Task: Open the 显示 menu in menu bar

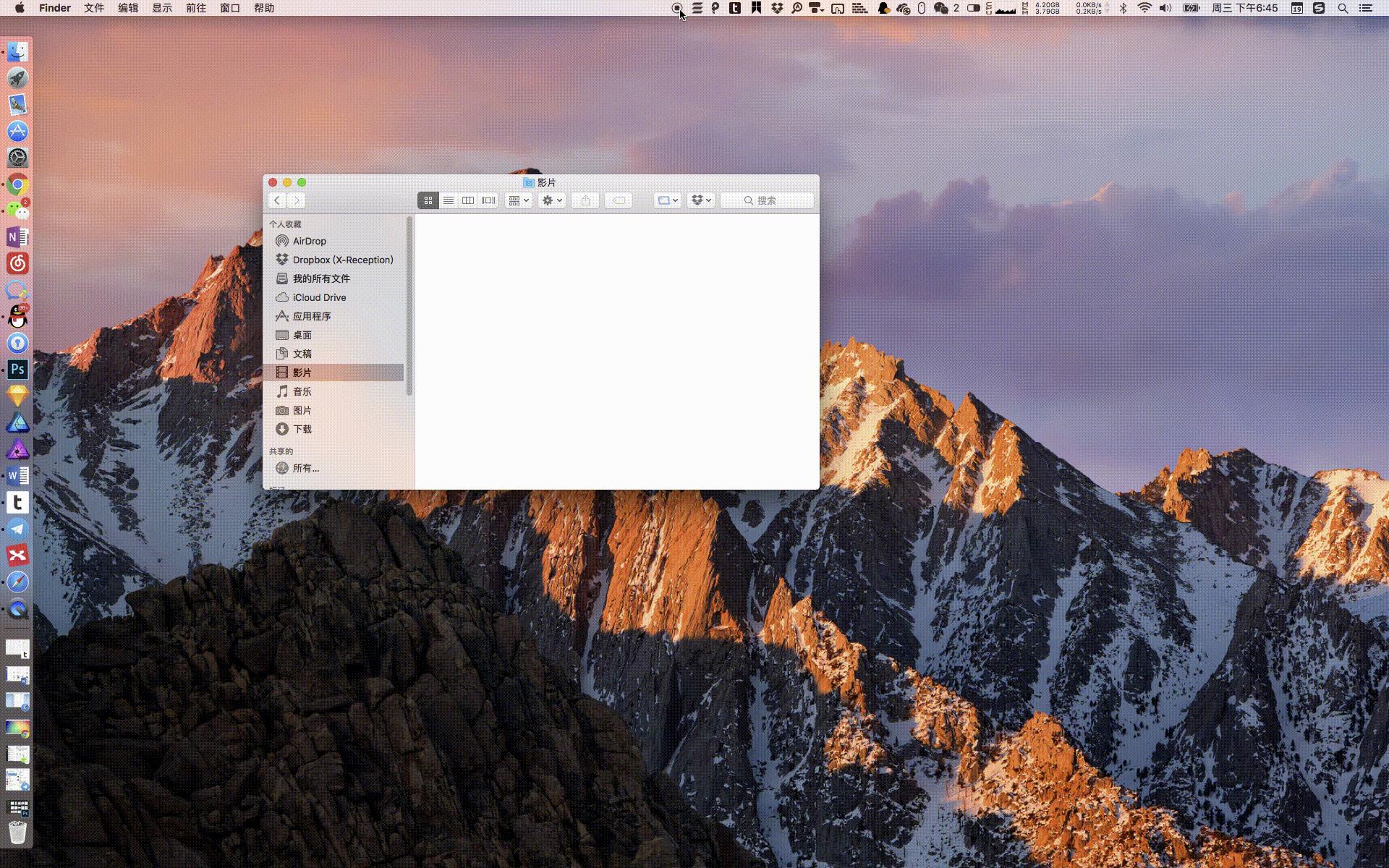Action: (162, 8)
